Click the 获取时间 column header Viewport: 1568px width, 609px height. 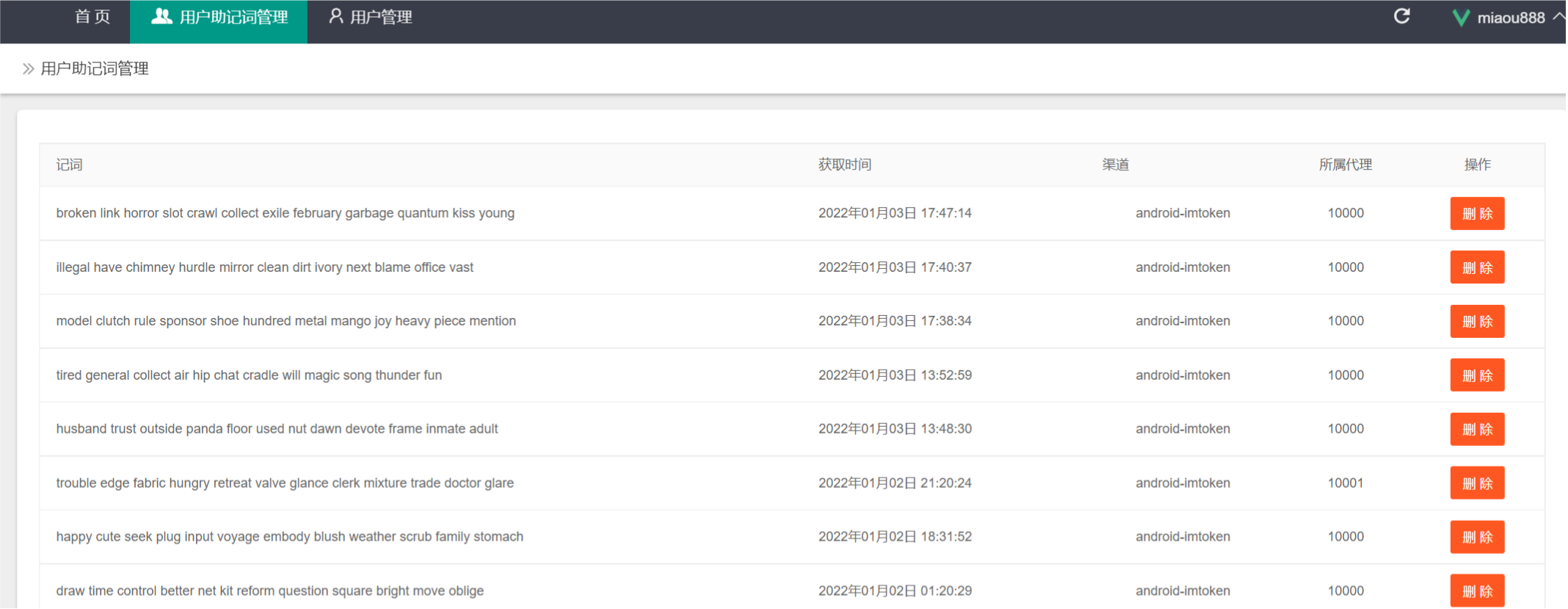tap(844, 165)
